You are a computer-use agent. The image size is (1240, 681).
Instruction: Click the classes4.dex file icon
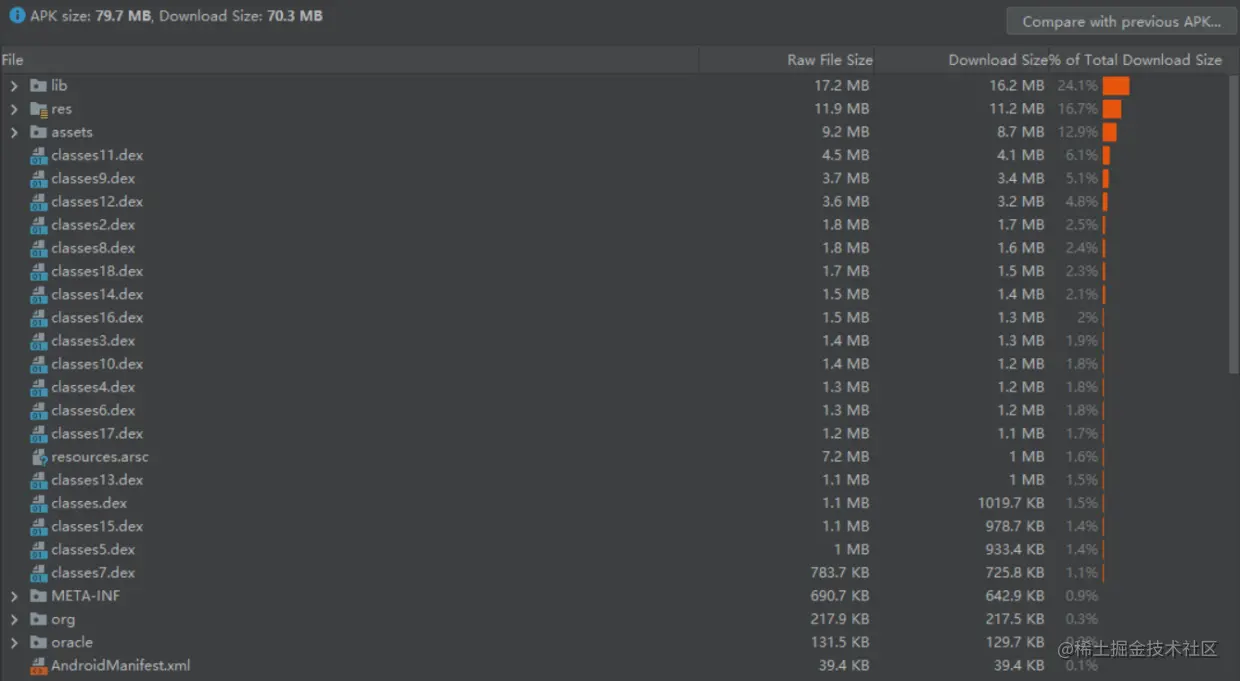[x=39, y=387]
